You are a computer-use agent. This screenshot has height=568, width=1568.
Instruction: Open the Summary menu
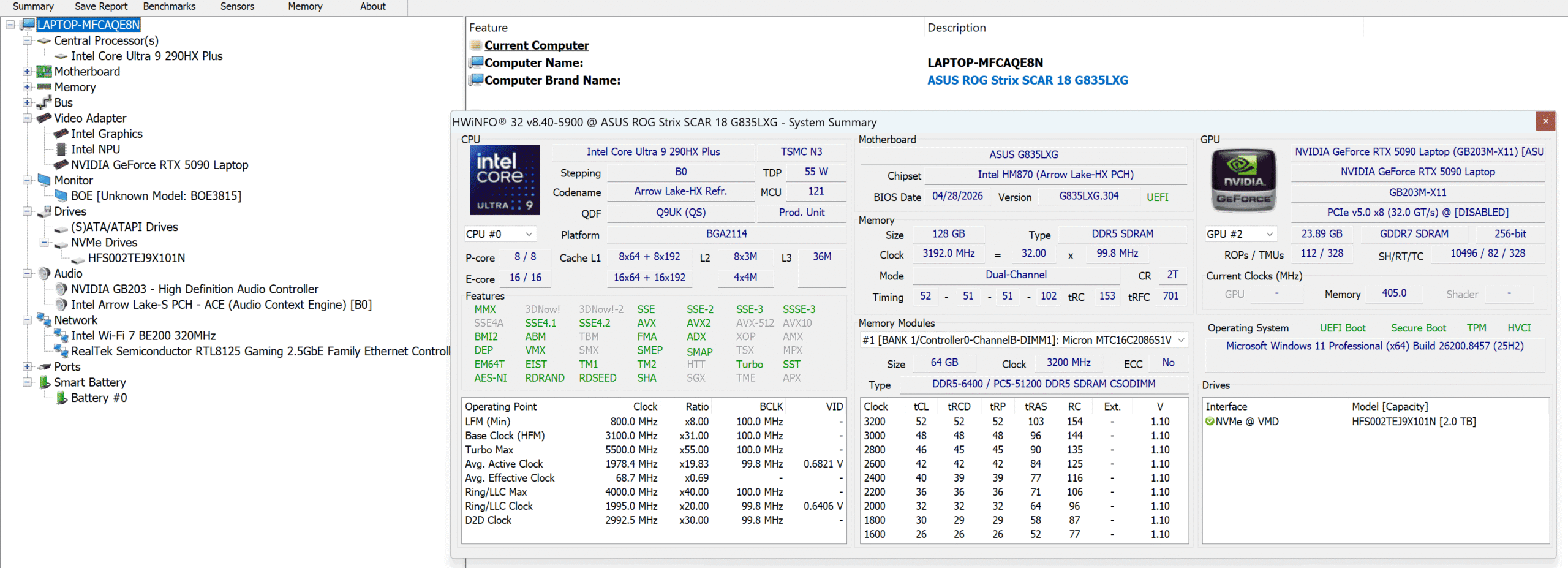tap(33, 7)
